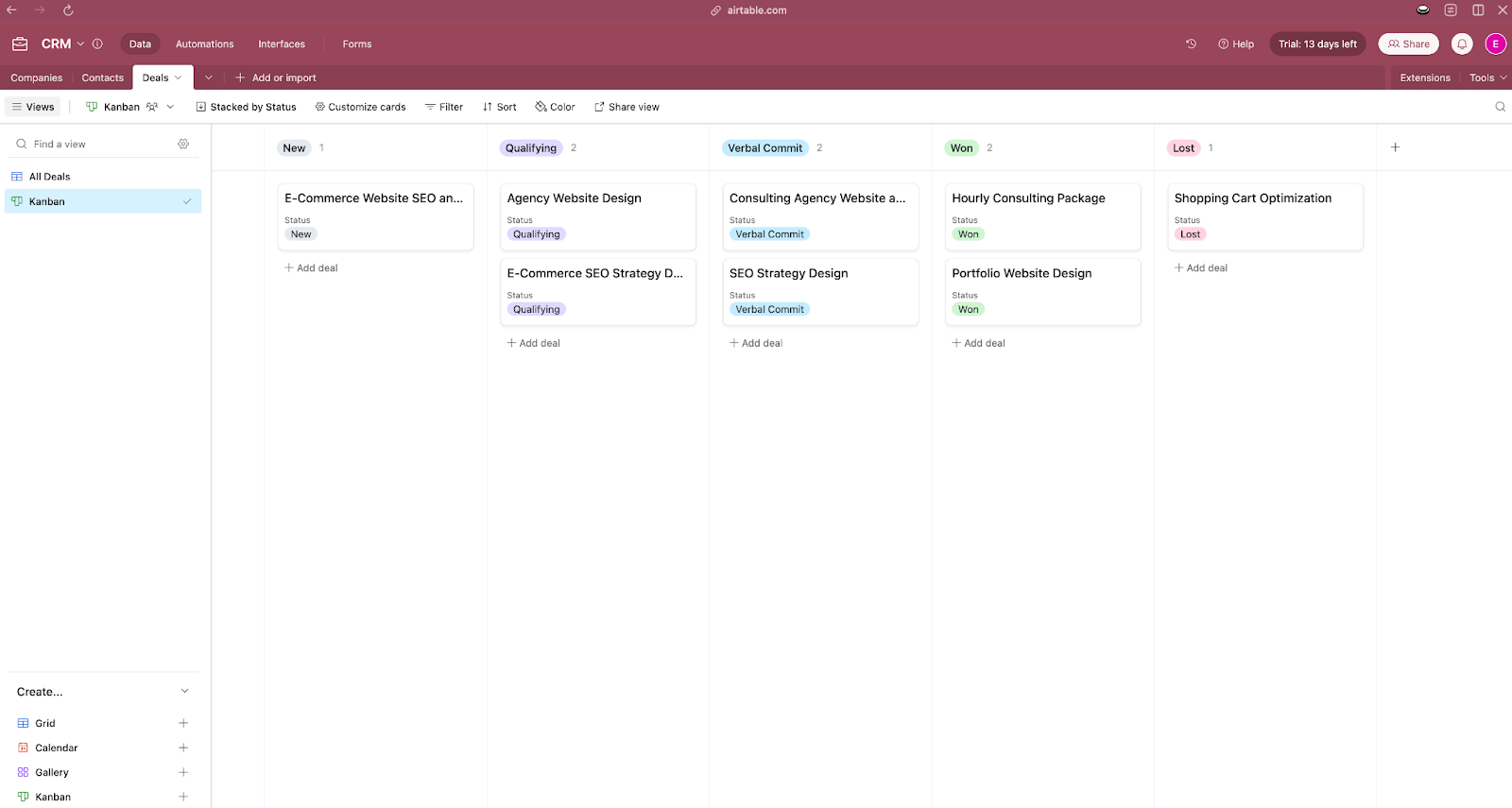The image size is (1512, 808).
Task: Toggle the Views sidebar
Action: [x=33, y=107]
